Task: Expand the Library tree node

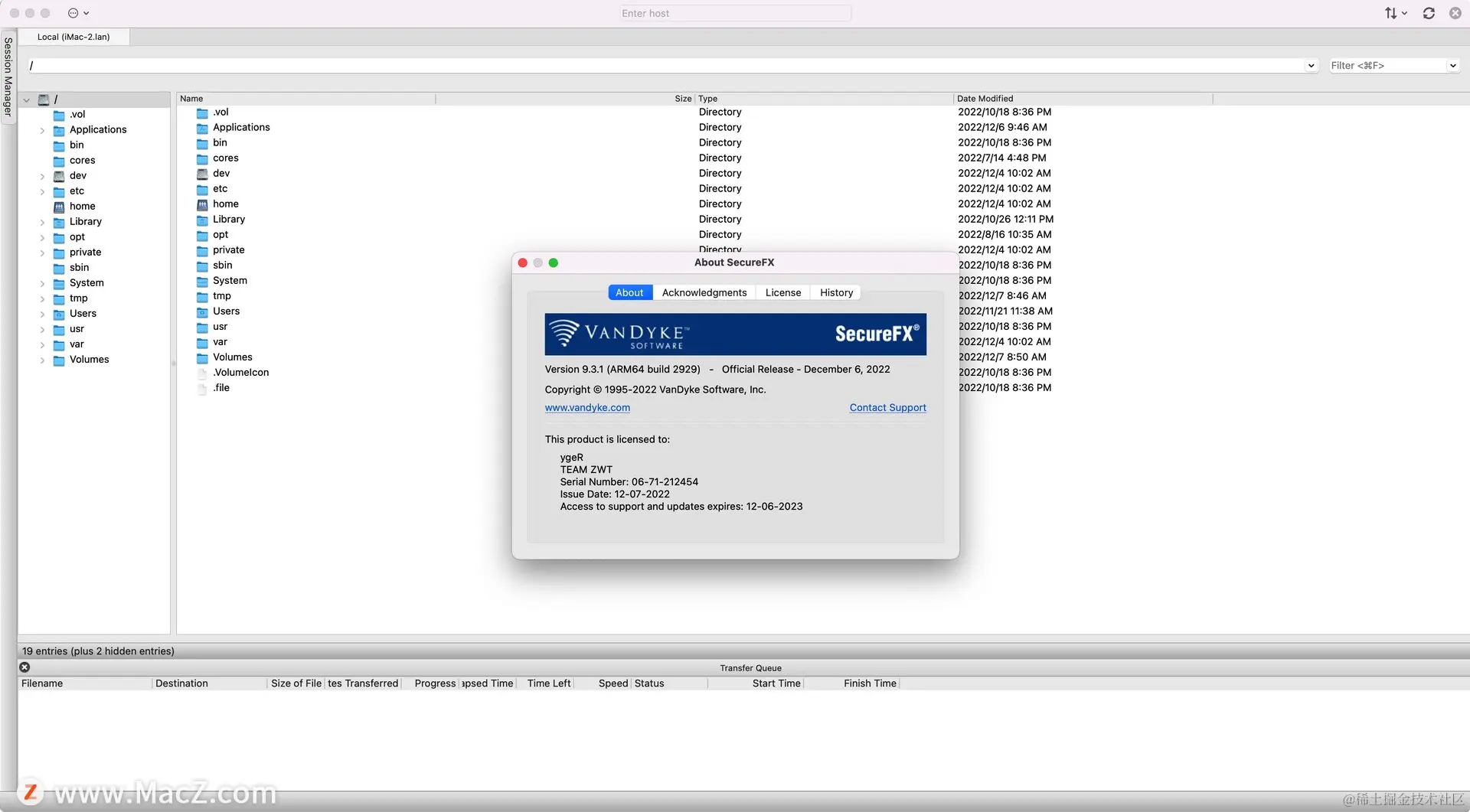Action: coord(42,222)
